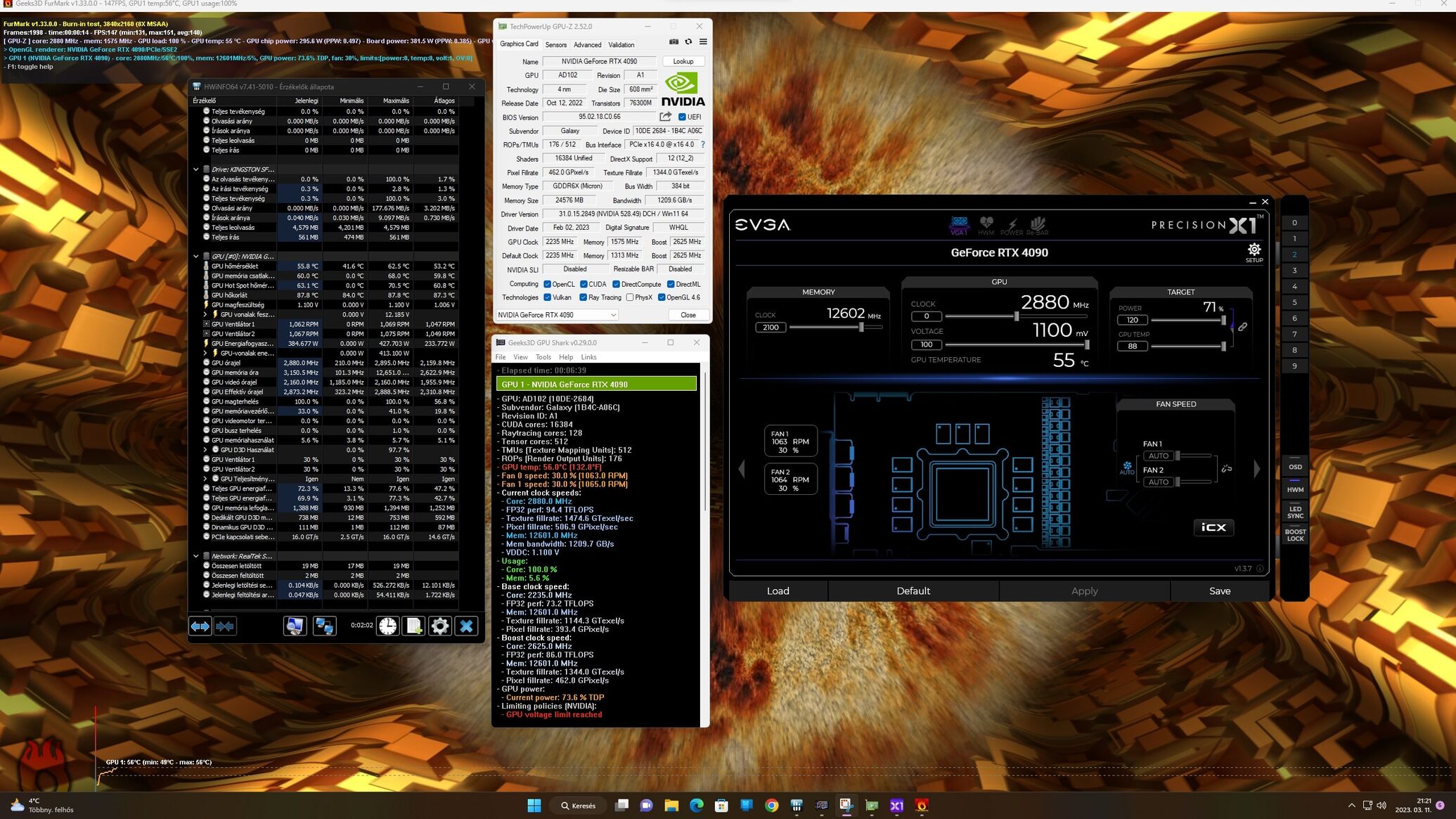This screenshot has width=1456, height=819.
Task: Click Save in Precision X1
Action: coord(1220,591)
